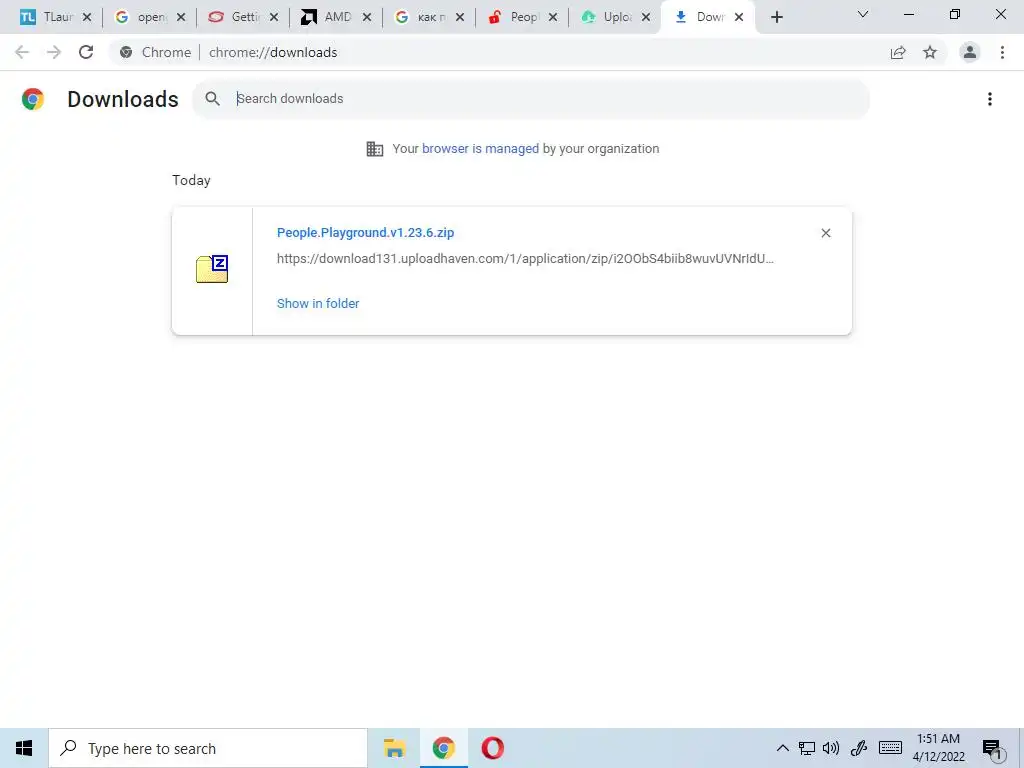Open the Chrome main menu
1024x768 pixels.
1002,52
